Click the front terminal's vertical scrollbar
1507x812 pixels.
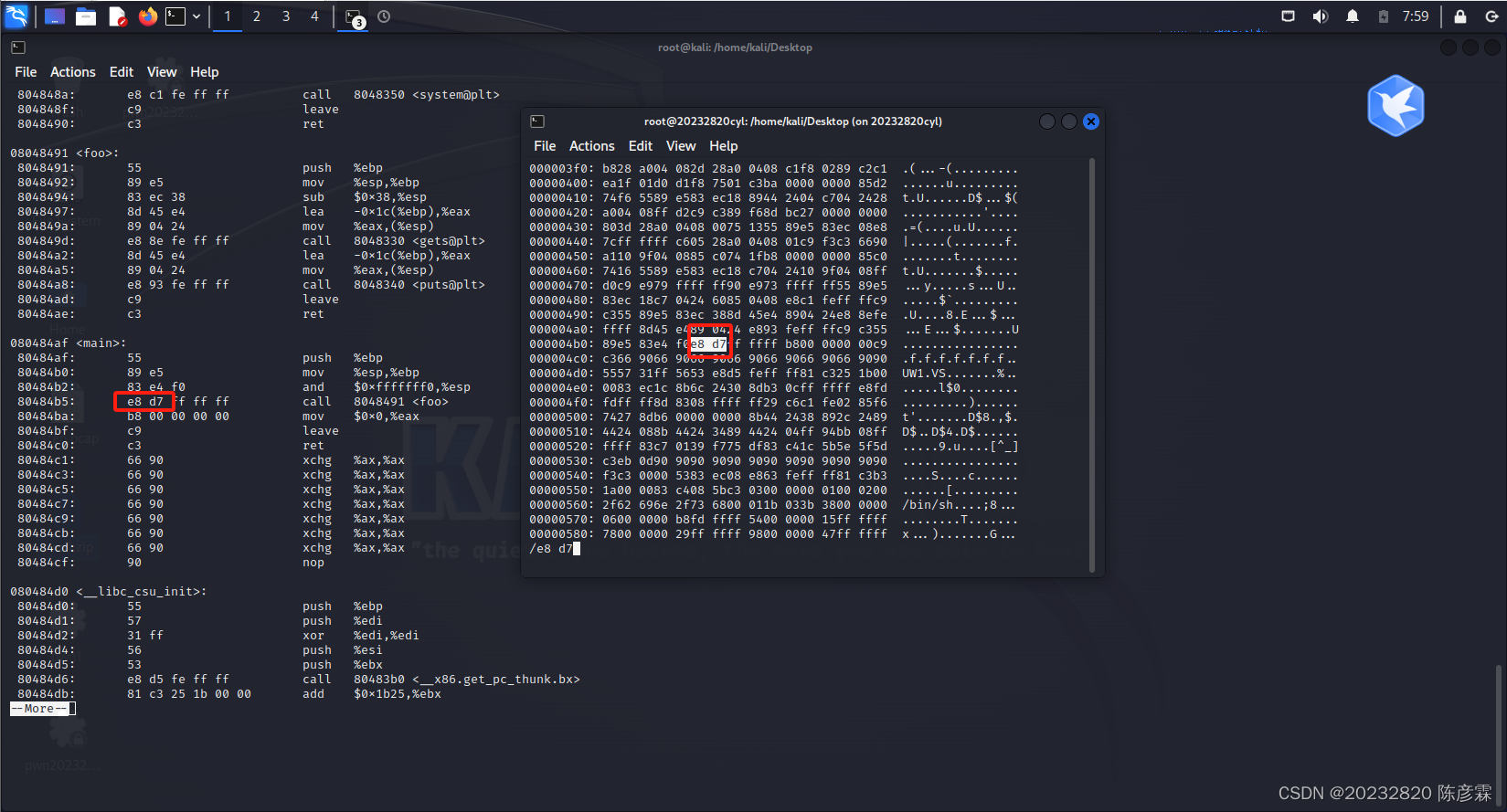coord(1092,365)
